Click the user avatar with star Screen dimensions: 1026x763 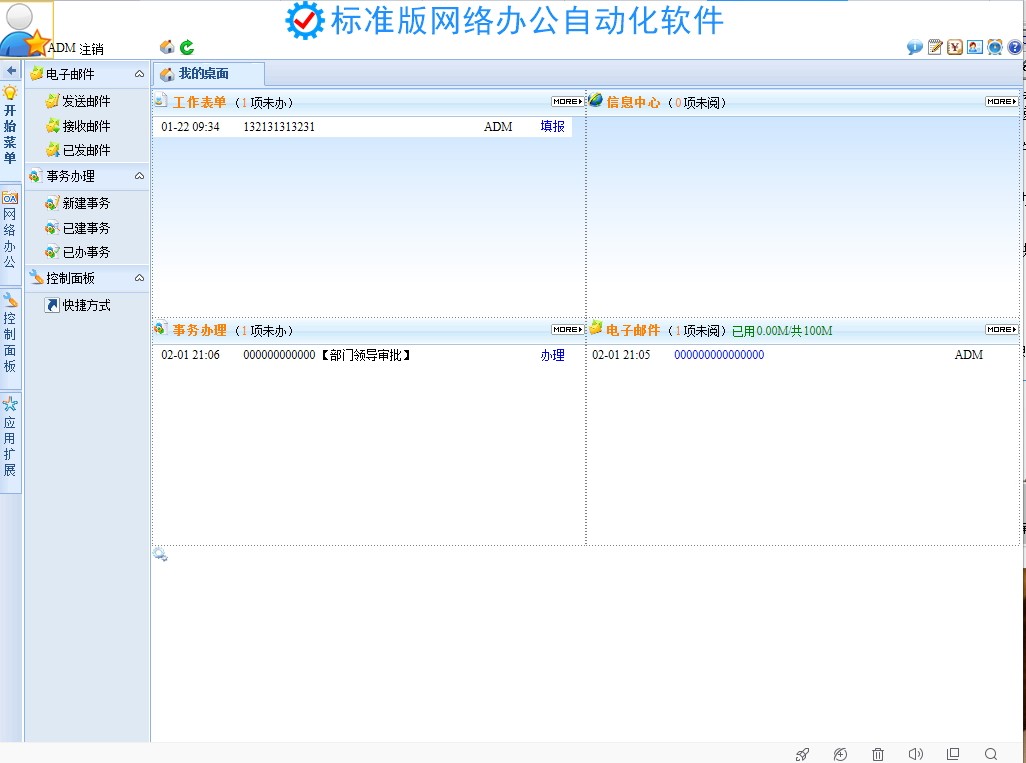(x=25, y=29)
